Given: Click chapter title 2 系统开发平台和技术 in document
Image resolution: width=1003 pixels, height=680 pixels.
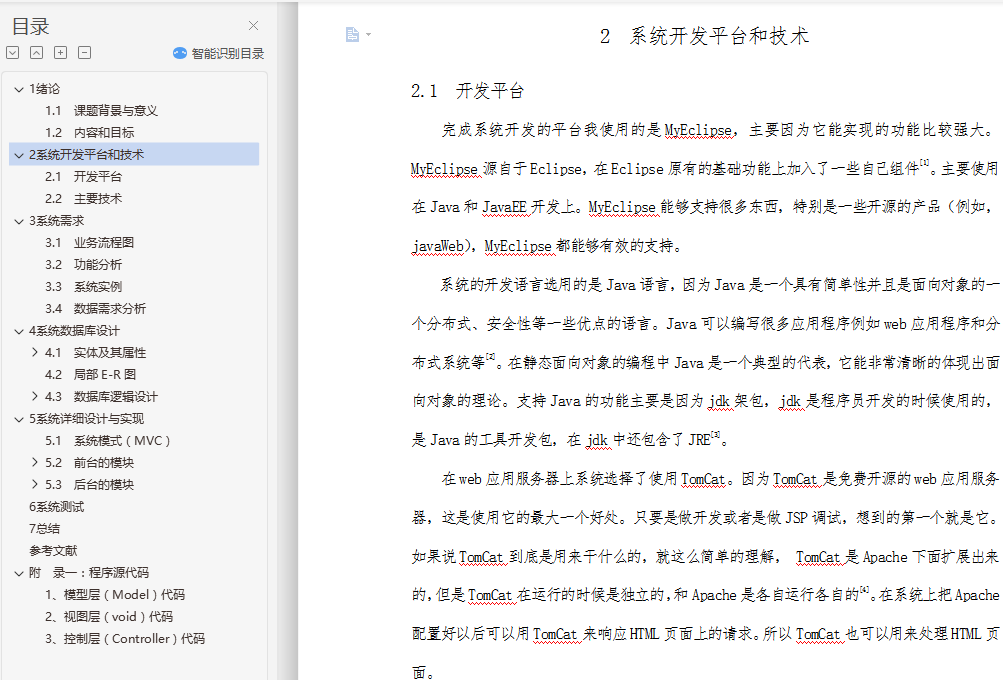Looking at the screenshot, I should [x=705, y=36].
